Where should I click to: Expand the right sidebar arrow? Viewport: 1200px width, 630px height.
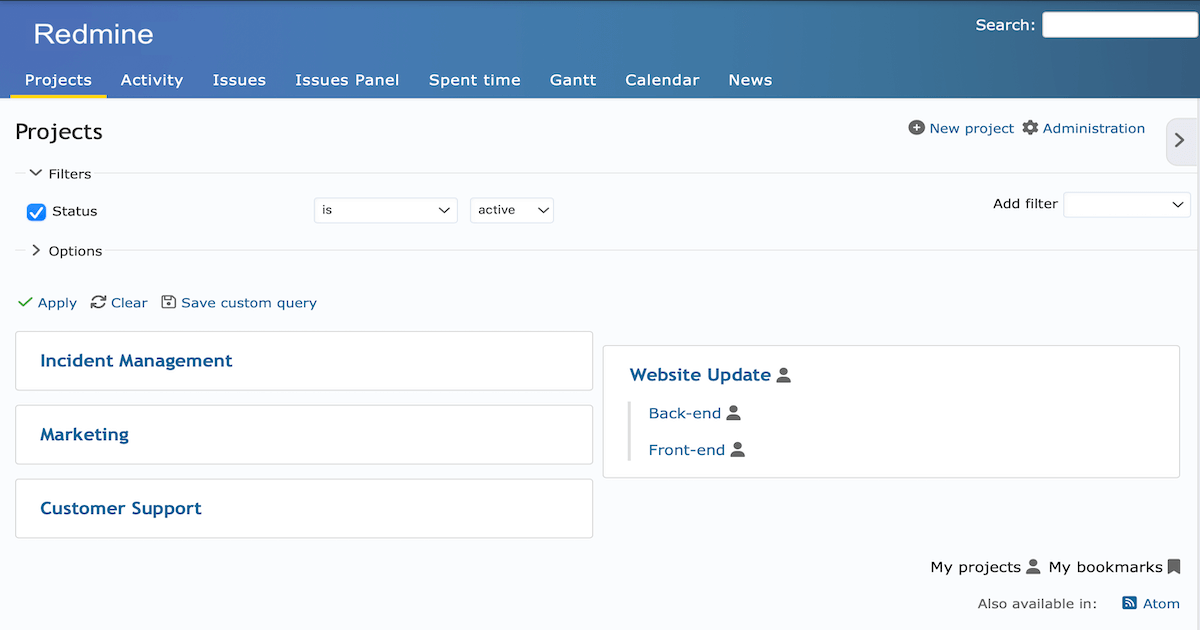click(1180, 141)
